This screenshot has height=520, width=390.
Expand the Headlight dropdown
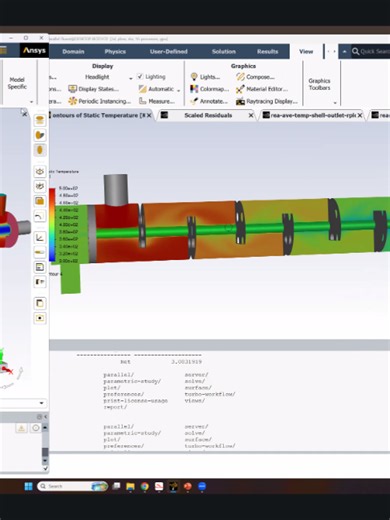[x=131, y=78]
